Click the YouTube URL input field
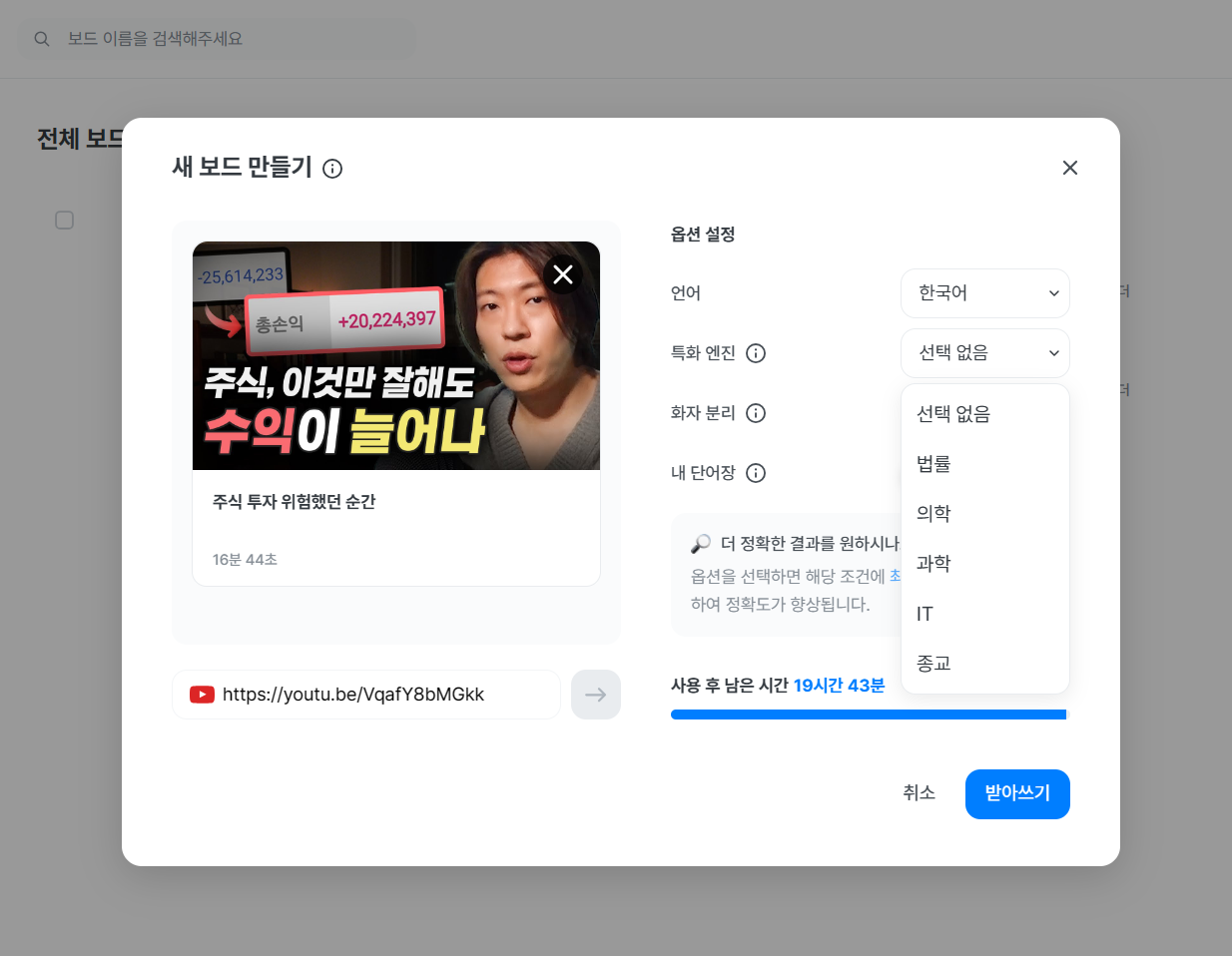The width and height of the screenshot is (1232, 956). [x=366, y=695]
